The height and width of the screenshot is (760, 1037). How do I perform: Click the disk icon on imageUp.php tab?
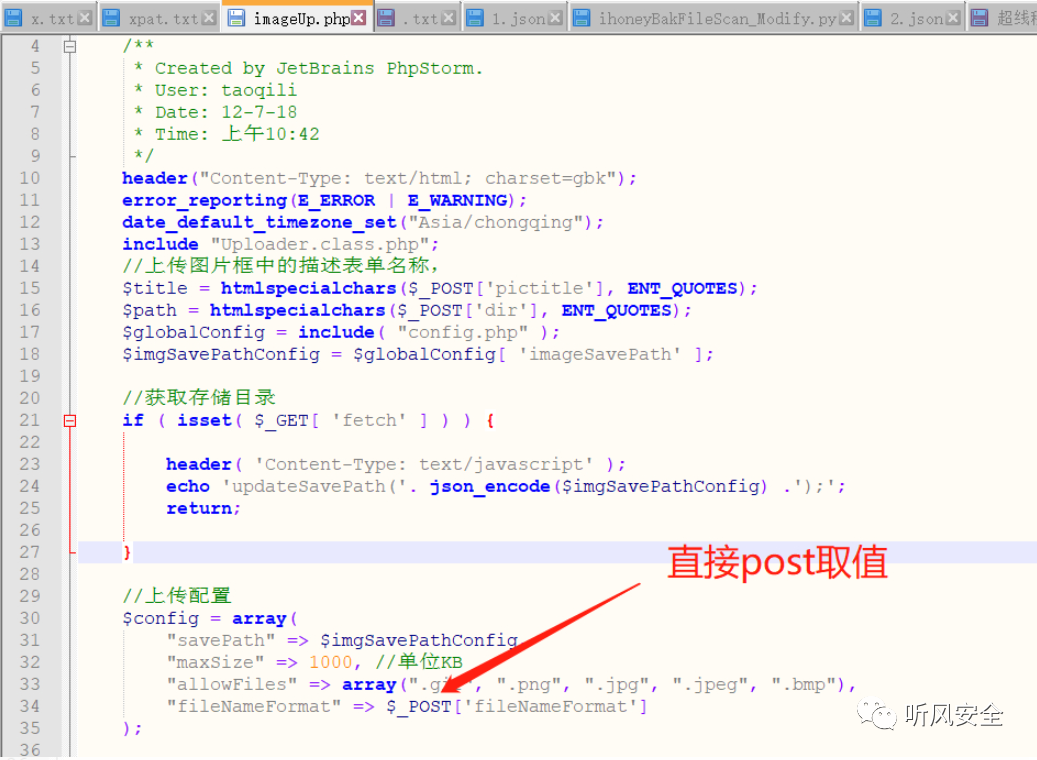click(x=235, y=18)
